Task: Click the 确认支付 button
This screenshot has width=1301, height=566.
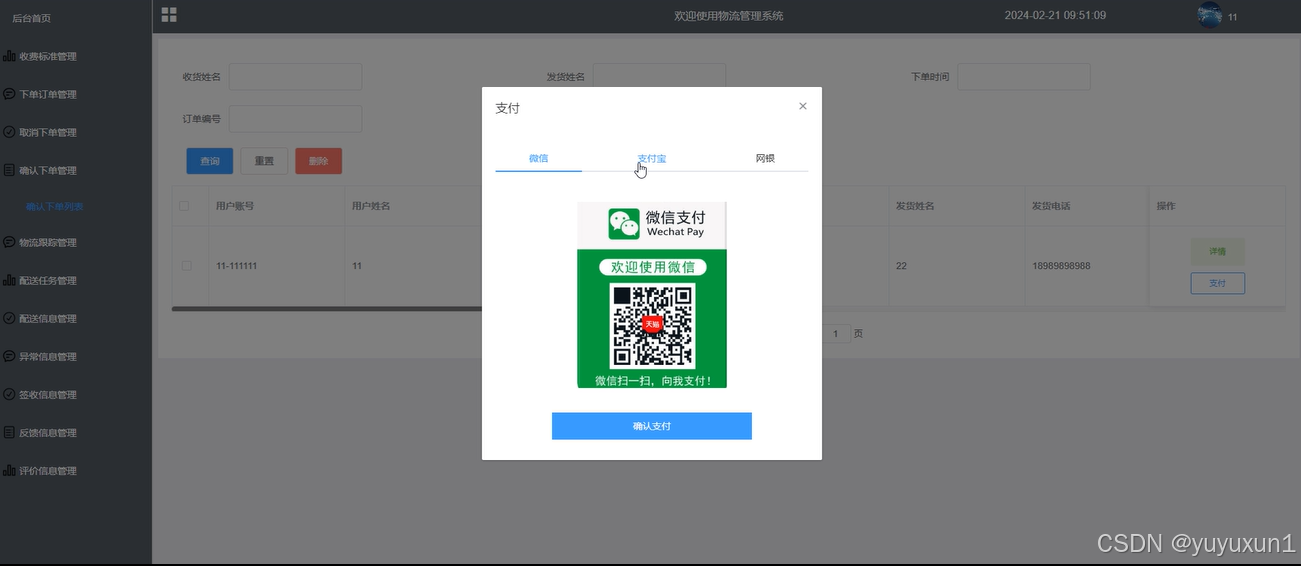Action: pos(652,426)
